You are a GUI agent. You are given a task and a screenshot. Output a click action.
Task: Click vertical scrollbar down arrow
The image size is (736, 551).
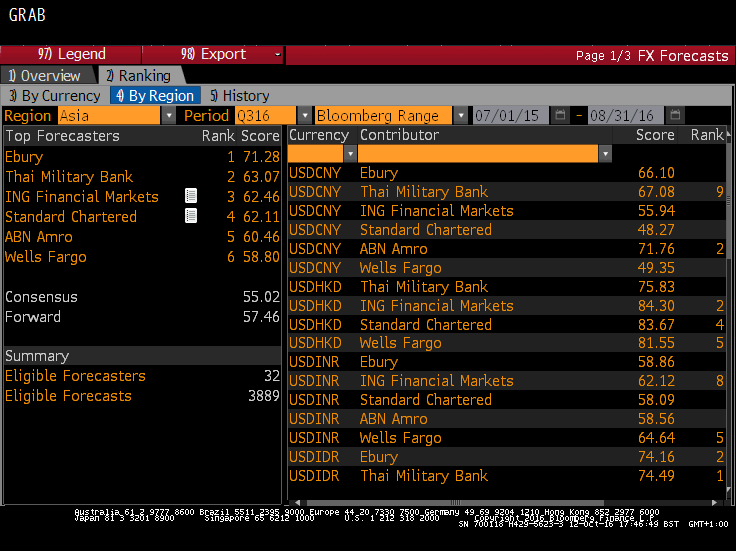tap(728, 490)
